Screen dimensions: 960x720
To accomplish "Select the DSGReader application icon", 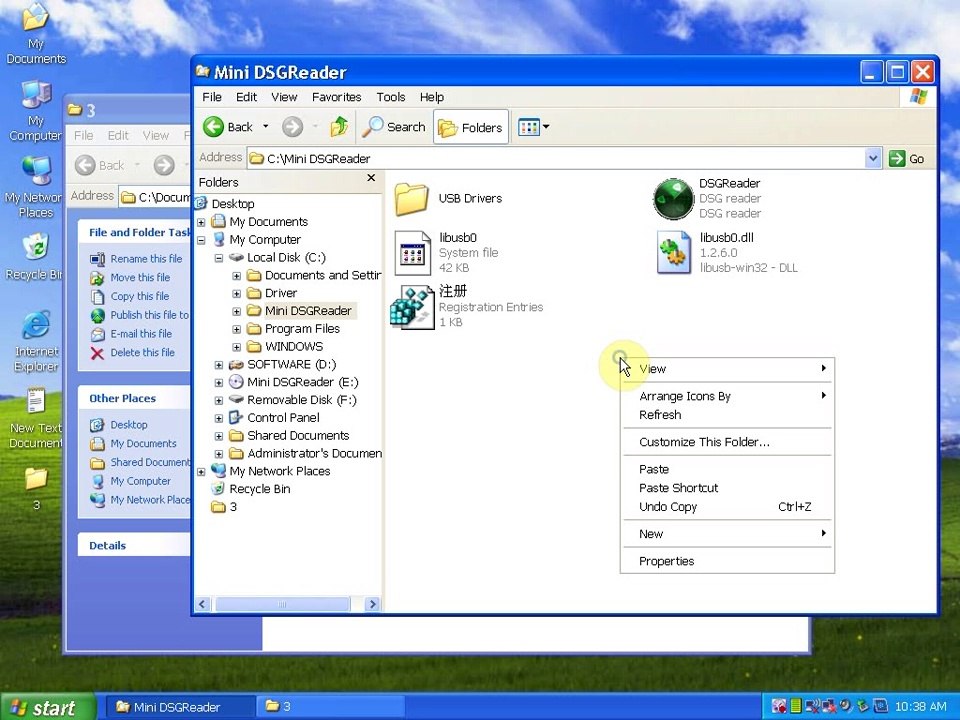I will (x=673, y=199).
